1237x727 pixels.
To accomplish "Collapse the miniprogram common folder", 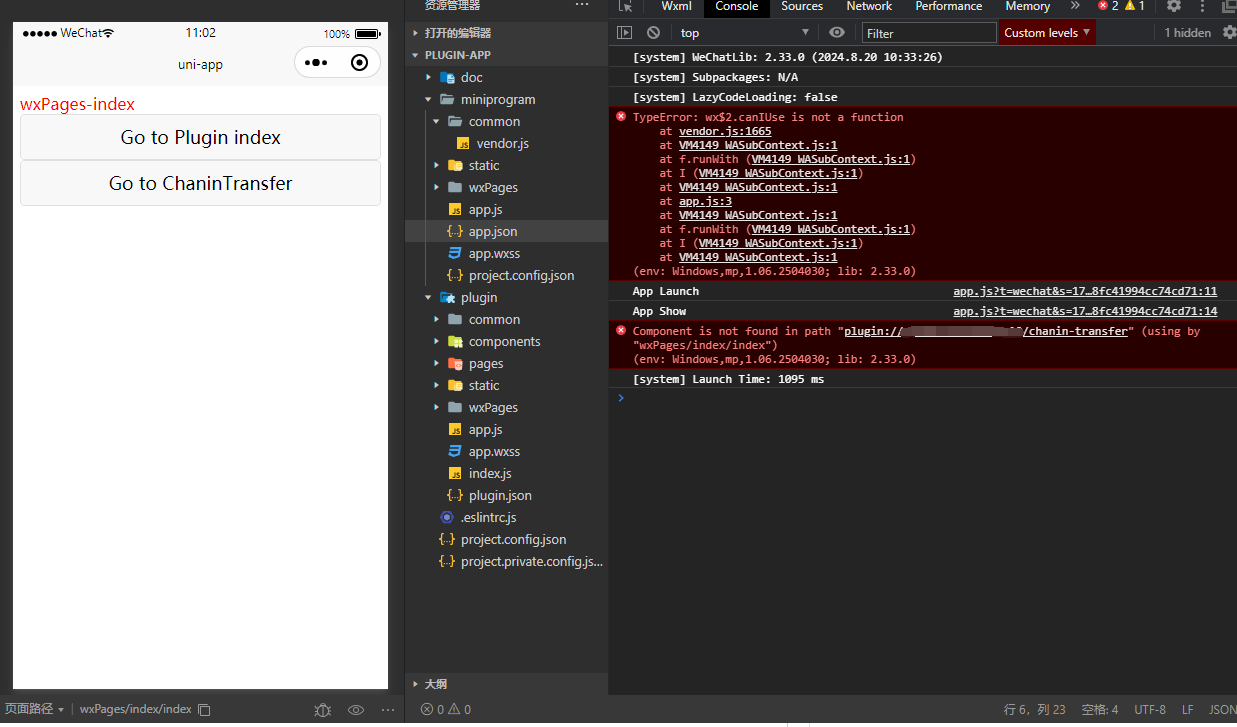I will (437, 121).
